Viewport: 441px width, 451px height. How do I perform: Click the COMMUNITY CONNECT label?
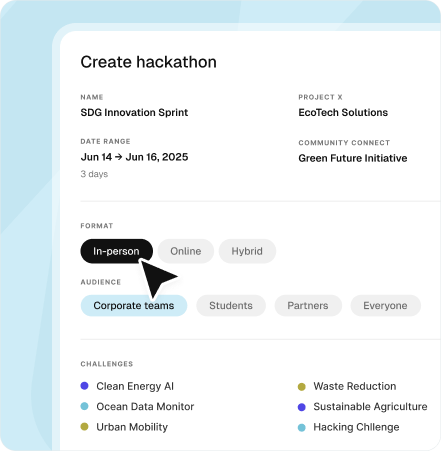coord(344,143)
